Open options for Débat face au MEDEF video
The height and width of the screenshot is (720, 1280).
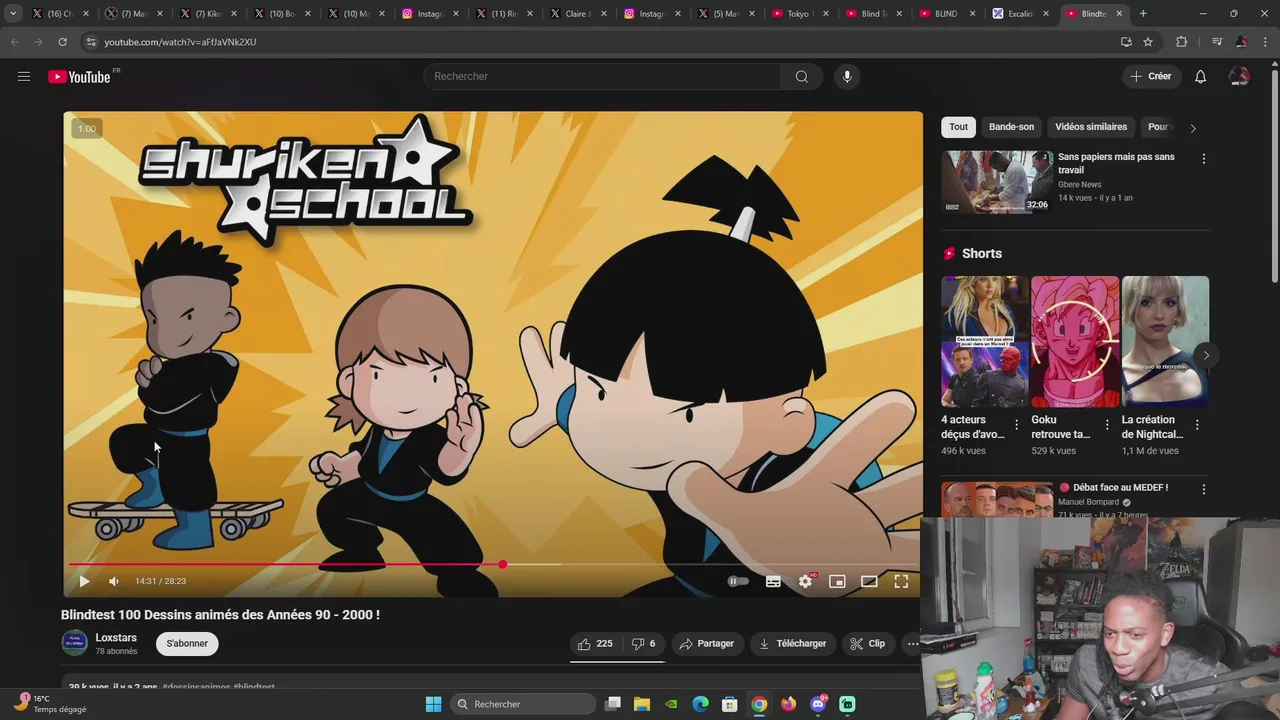click(1203, 489)
